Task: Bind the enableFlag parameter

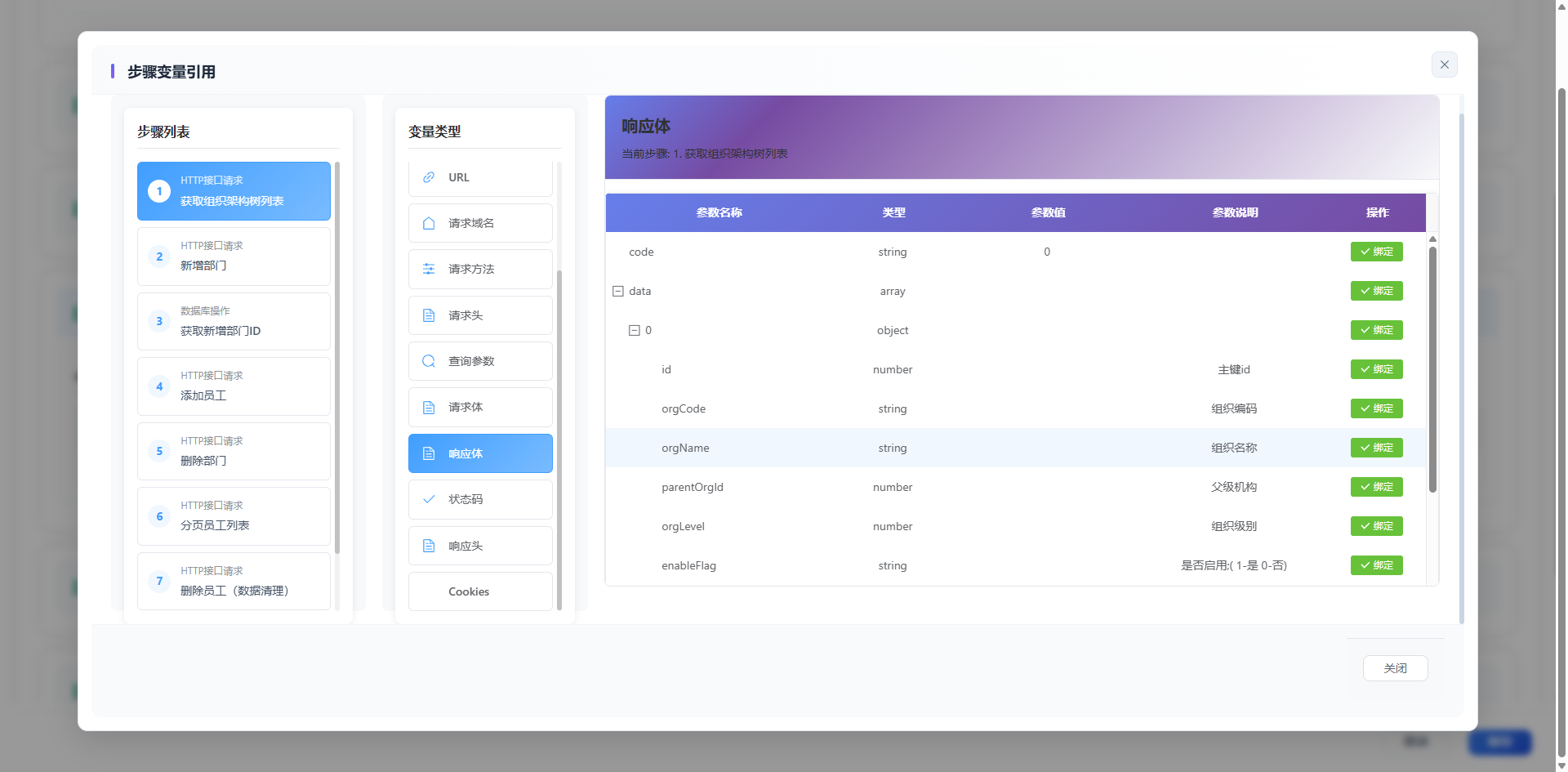Action: (1376, 565)
